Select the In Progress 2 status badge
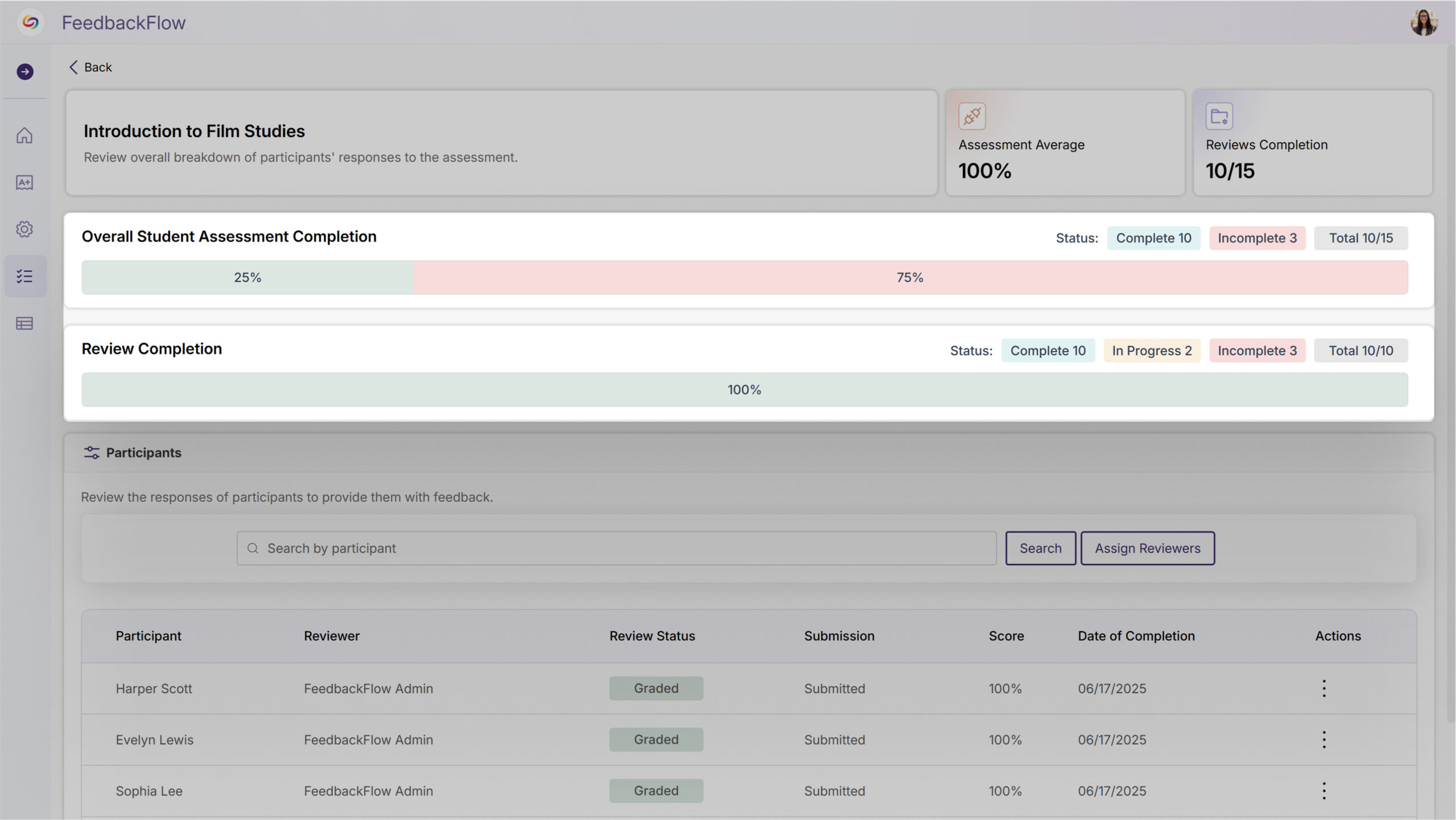This screenshot has height=820, width=1456. pyautogui.click(x=1151, y=351)
